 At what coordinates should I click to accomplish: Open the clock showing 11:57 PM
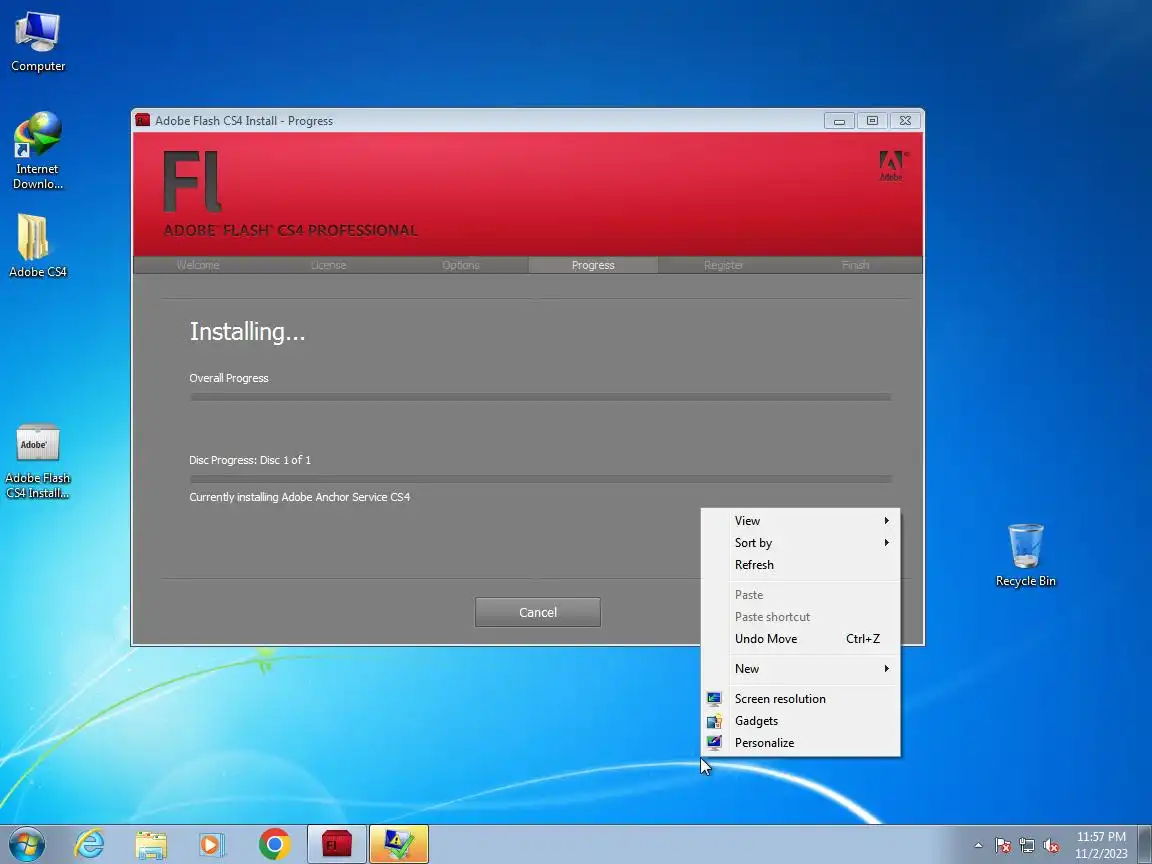coord(1101,845)
